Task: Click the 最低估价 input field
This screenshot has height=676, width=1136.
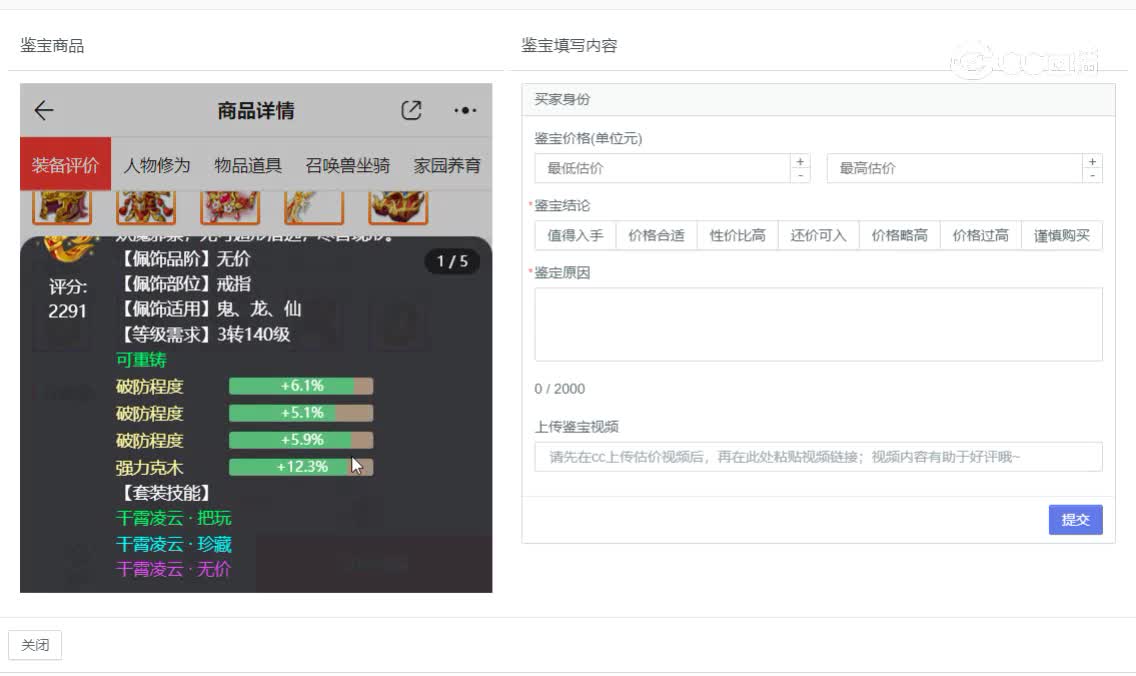Action: coord(662,168)
